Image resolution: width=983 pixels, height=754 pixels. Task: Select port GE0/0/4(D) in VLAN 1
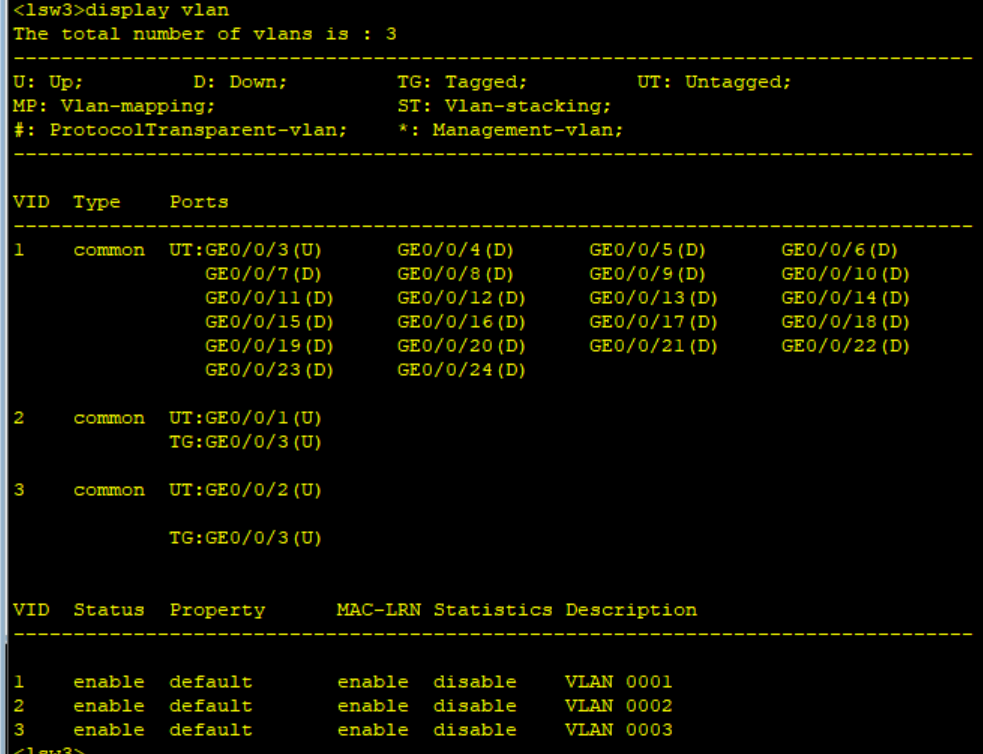point(461,250)
